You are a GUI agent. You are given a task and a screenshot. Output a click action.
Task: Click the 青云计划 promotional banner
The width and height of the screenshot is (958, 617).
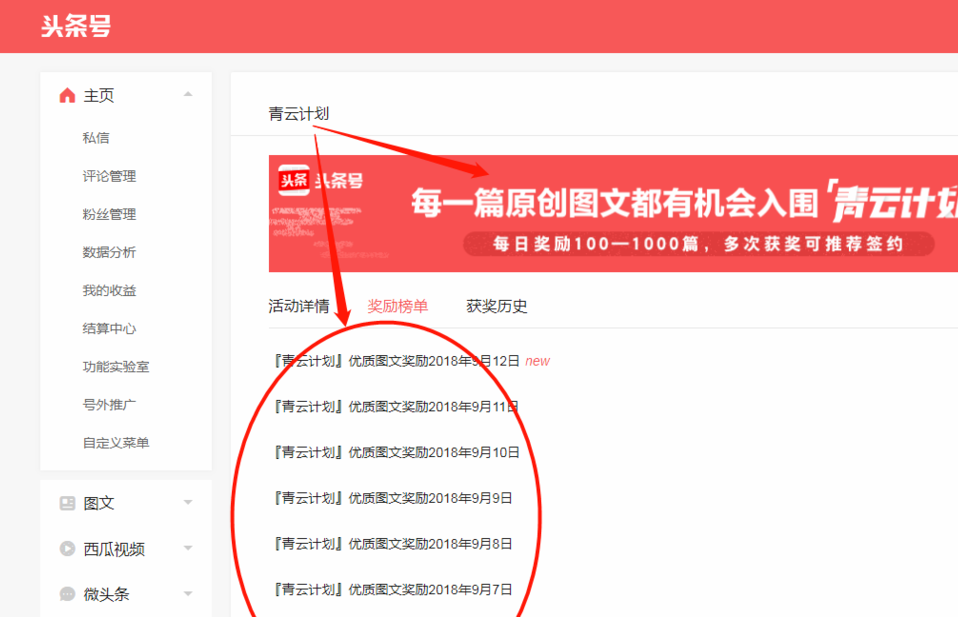(613, 213)
